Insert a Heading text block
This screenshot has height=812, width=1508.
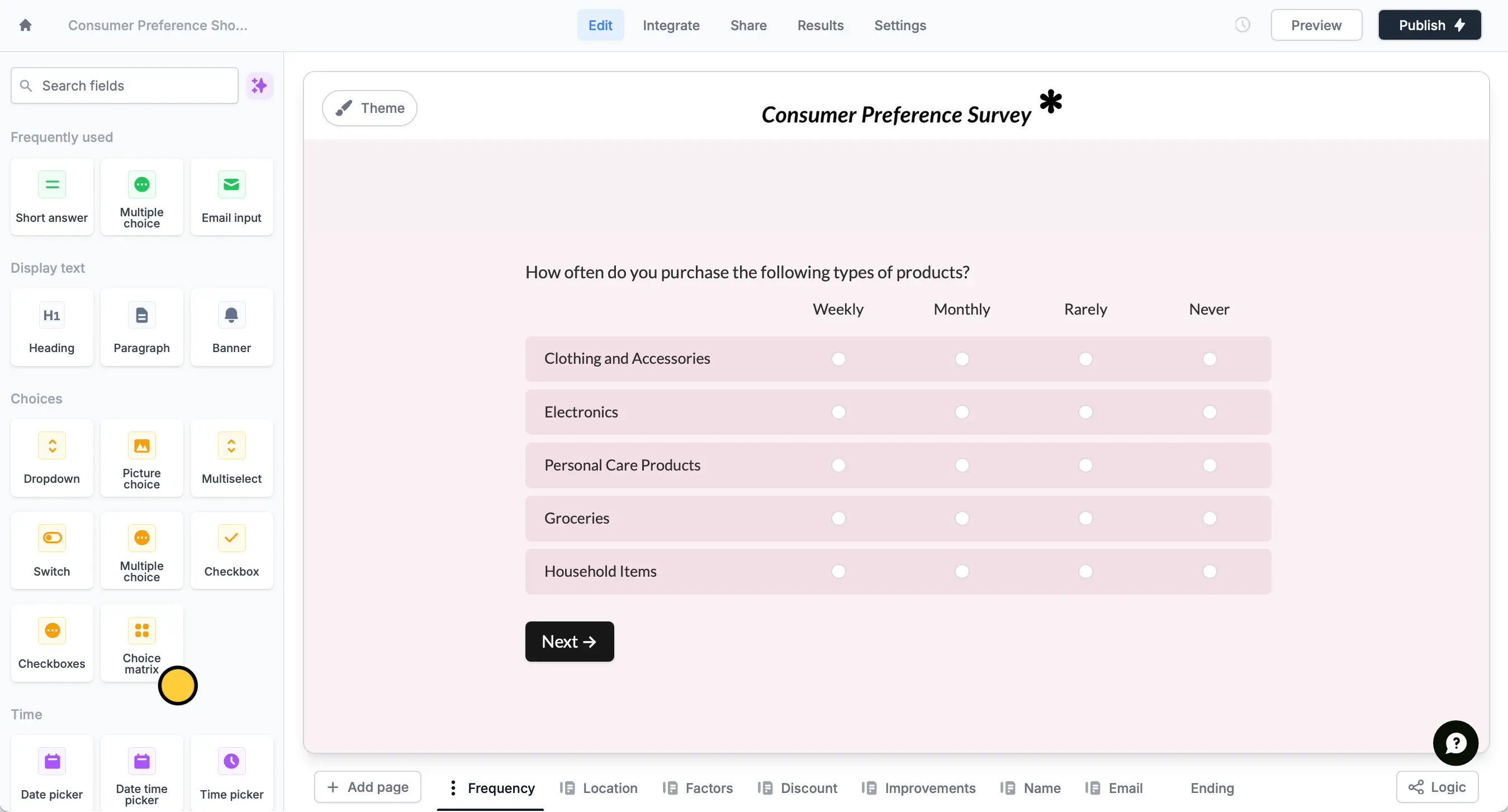[51, 327]
